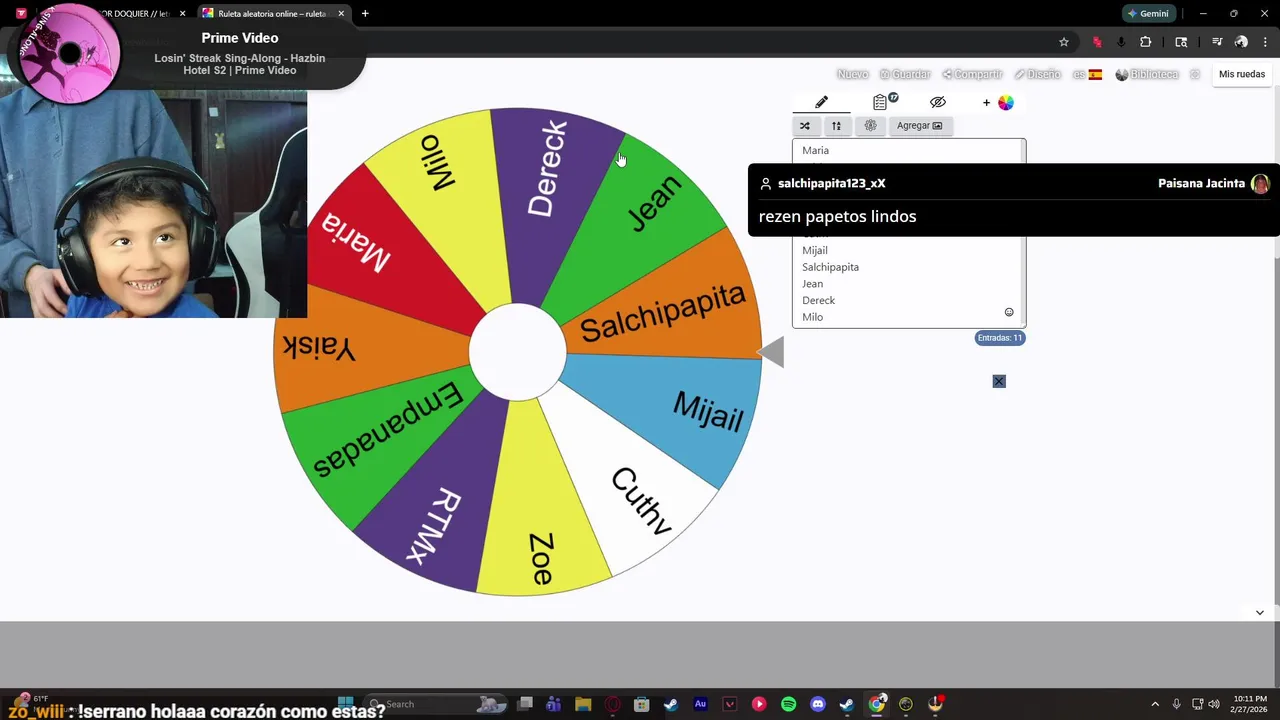Open the Diseño design menu

tap(1037, 74)
